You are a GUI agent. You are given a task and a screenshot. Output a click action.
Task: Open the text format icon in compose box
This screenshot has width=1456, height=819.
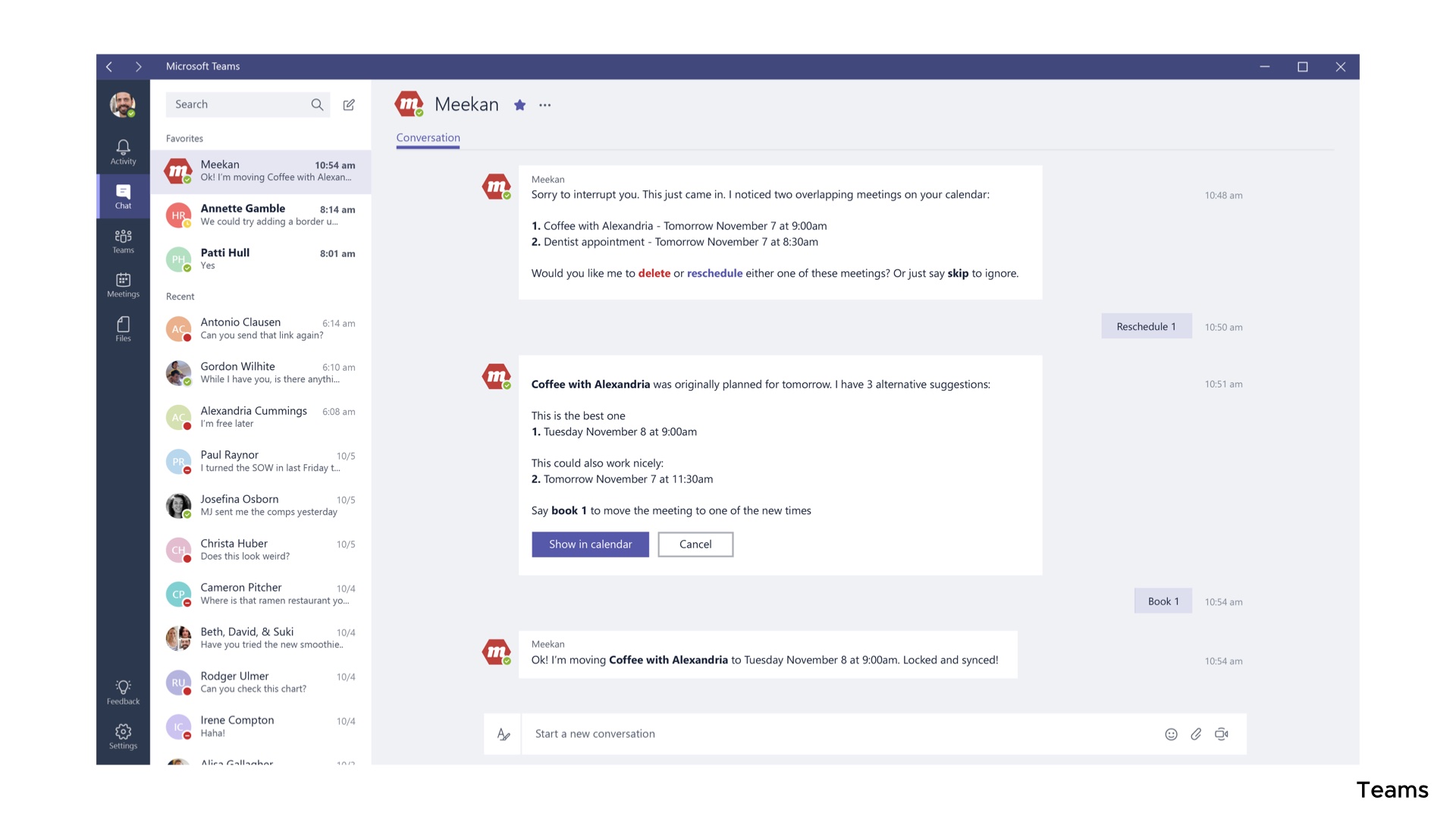click(x=503, y=734)
